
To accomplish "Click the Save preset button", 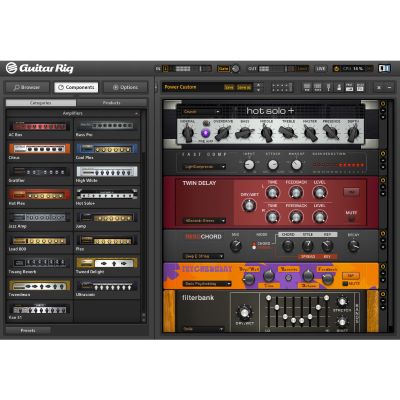I will [x=229, y=87].
